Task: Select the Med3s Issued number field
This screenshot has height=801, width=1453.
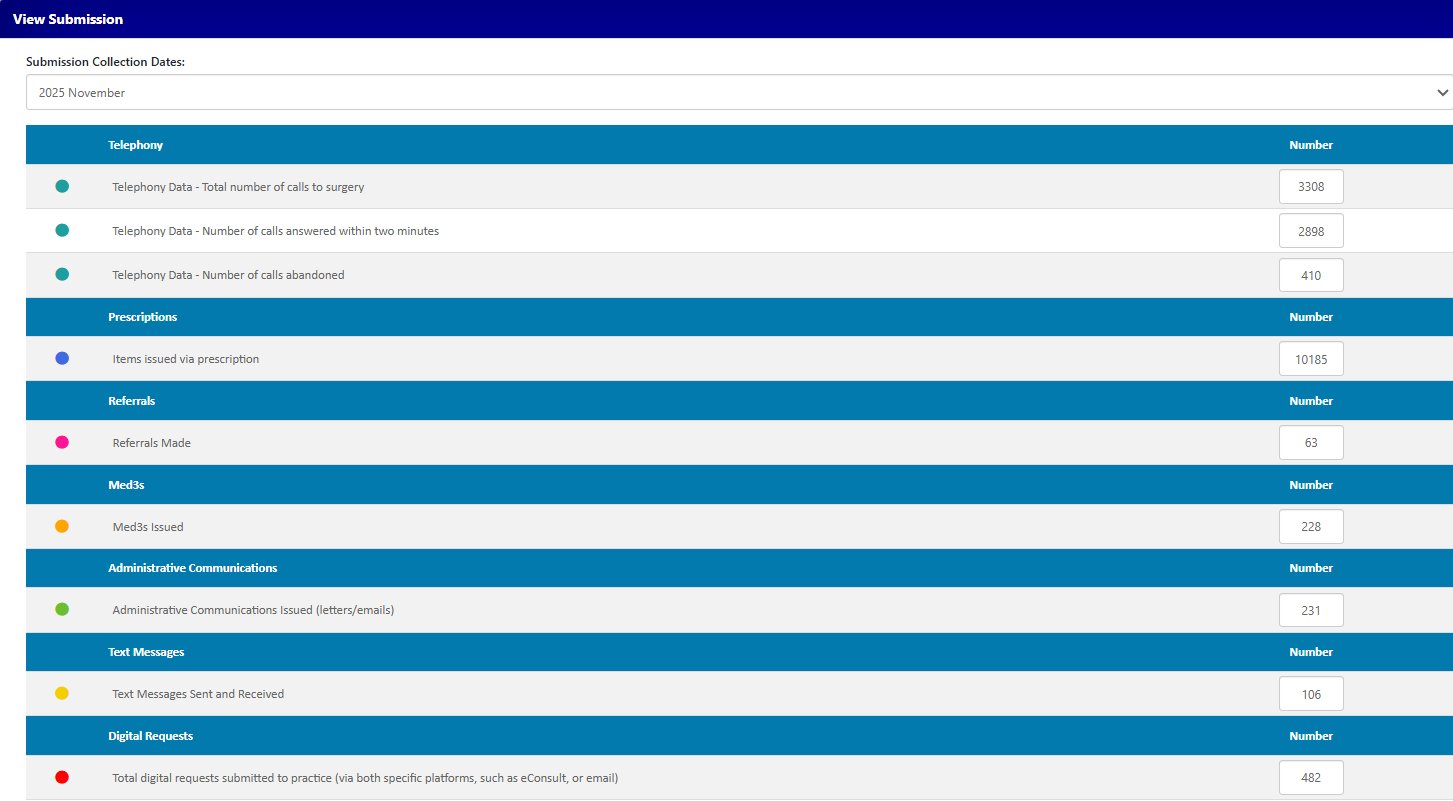Action: (x=1310, y=527)
